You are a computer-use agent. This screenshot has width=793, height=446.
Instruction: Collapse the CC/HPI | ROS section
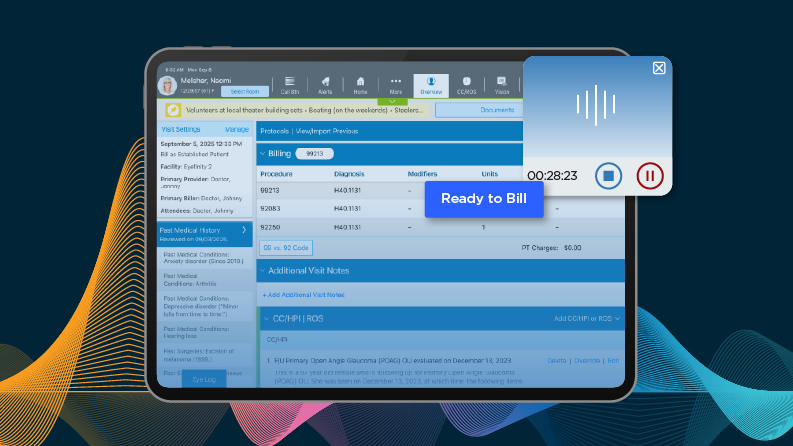tap(267, 319)
